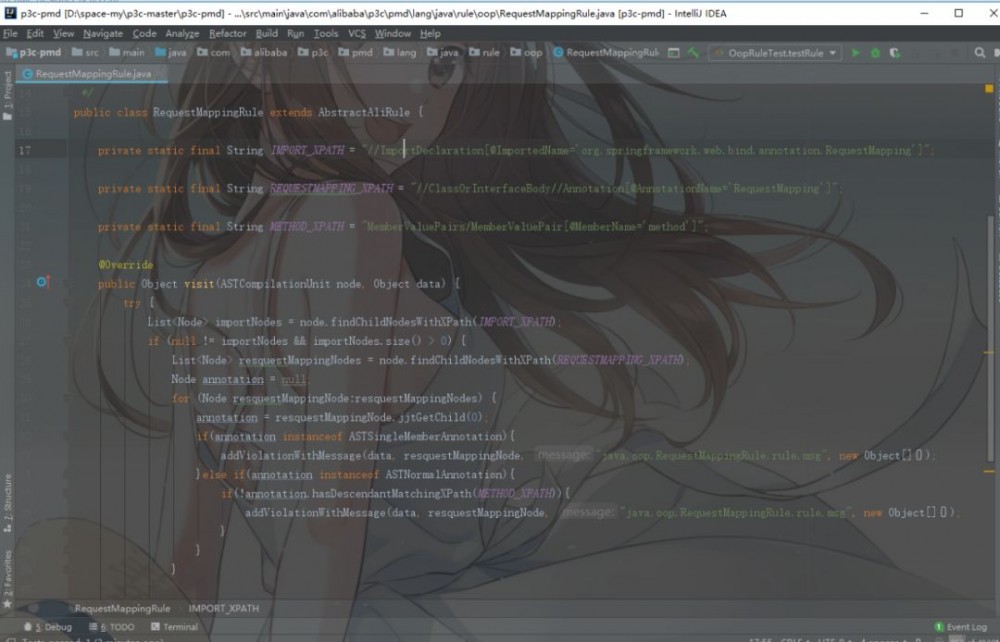Screen dimensions: 1000x642
Task: Click the yellow inspection indicator square
Action: [989, 89]
